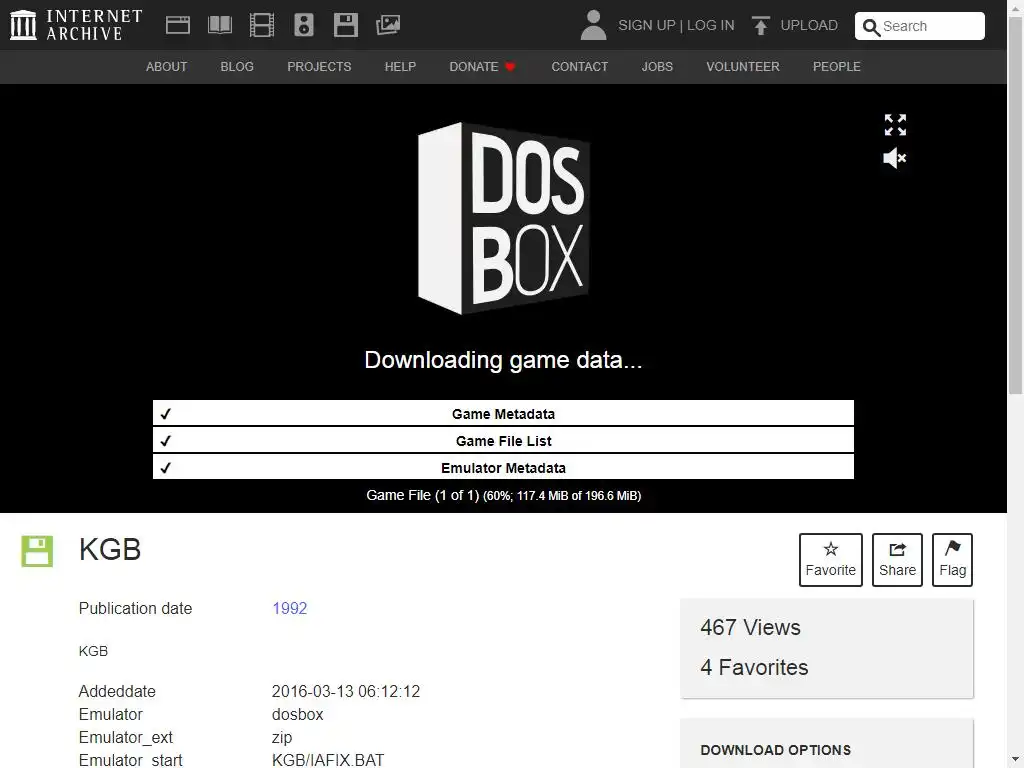Viewport: 1024px width, 768px height.
Task: Click the page vertical scrollbar thumb
Action: tap(1016, 206)
